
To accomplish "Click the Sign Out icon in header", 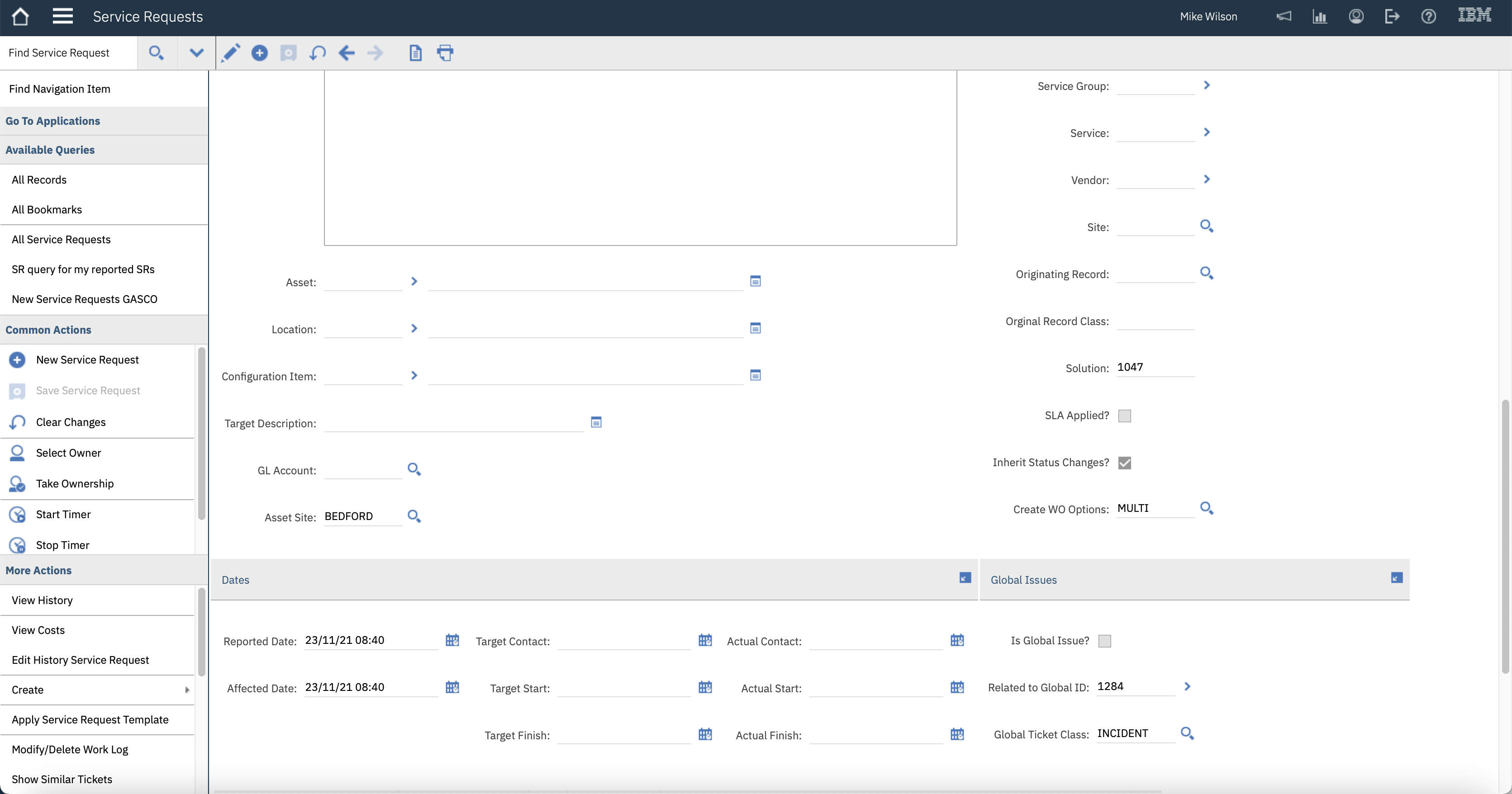I will pyautogui.click(x=1392, y=16).
